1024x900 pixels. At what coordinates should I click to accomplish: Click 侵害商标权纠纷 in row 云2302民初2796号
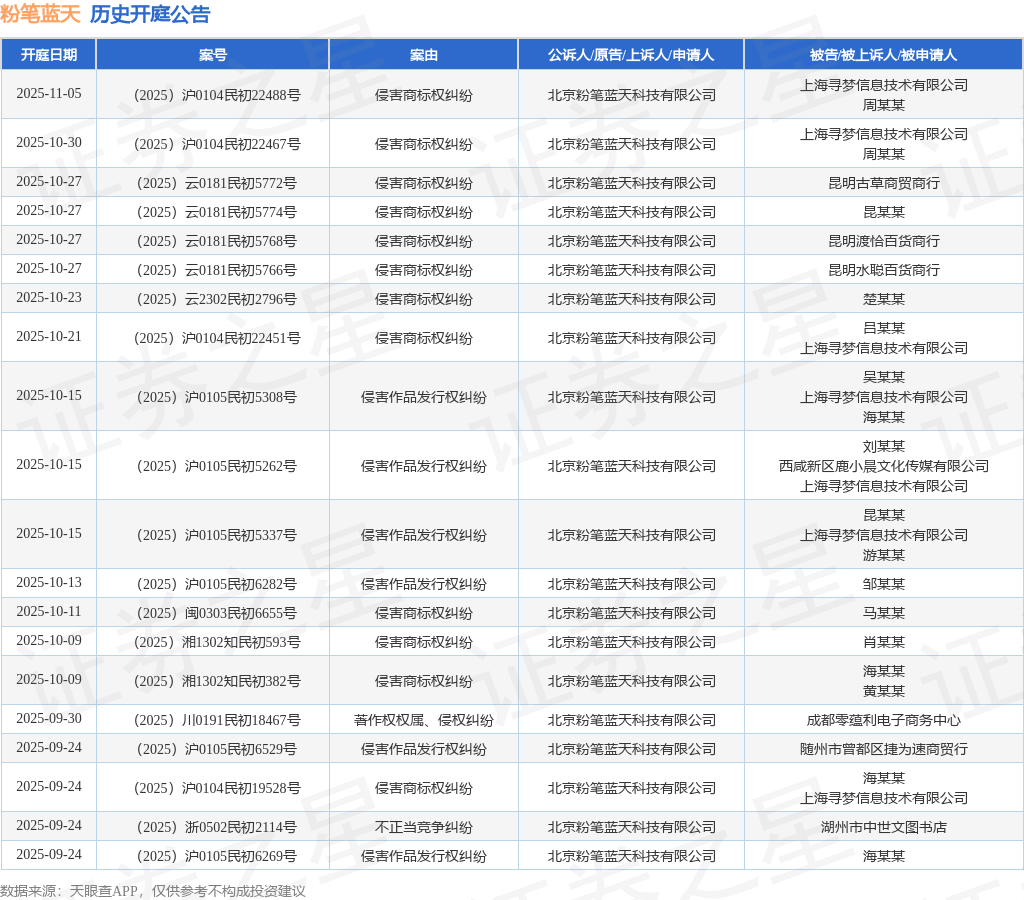click(424, 299)
